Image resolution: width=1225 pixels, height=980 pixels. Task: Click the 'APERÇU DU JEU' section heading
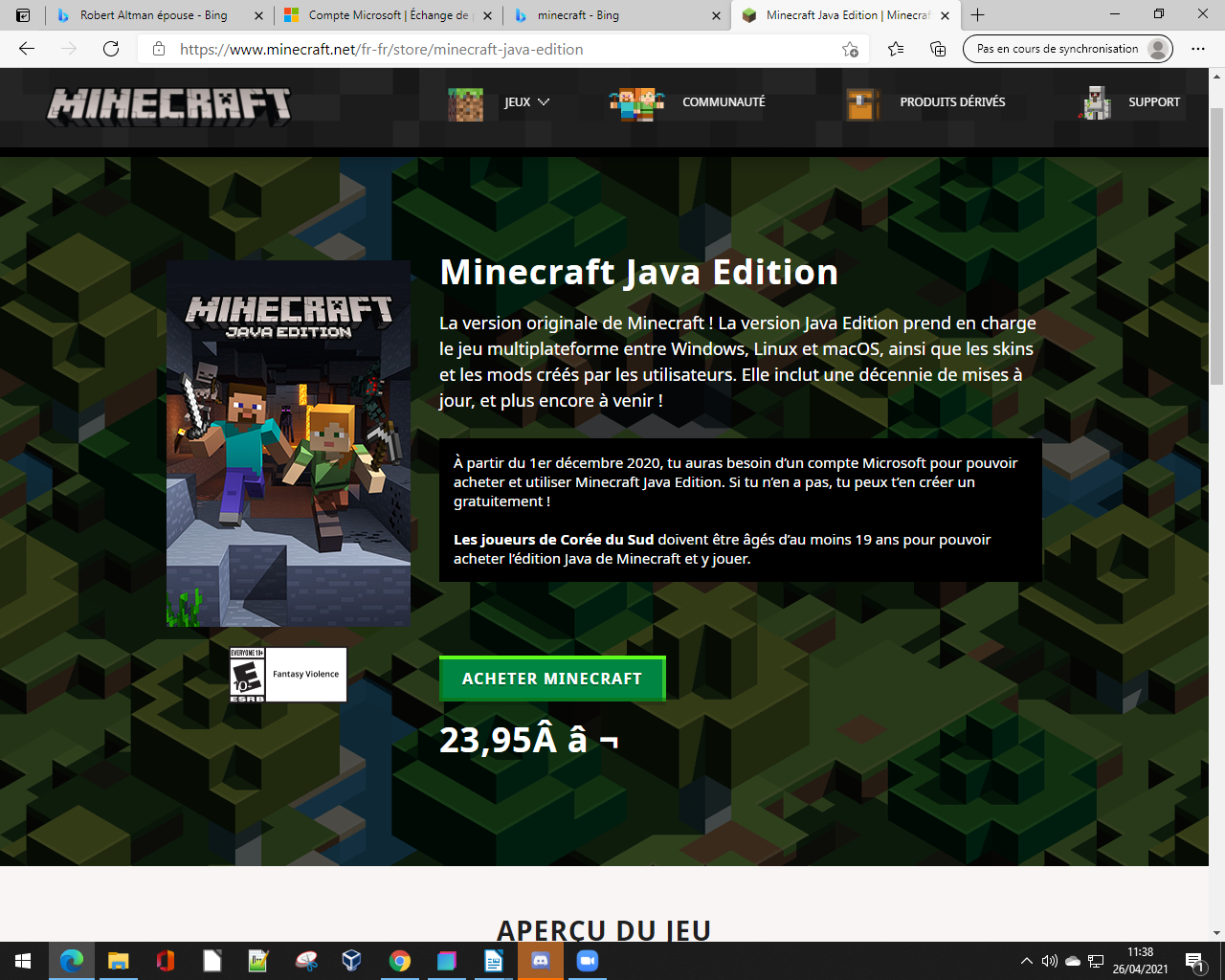pyautogui.click(x=604, y=930)
